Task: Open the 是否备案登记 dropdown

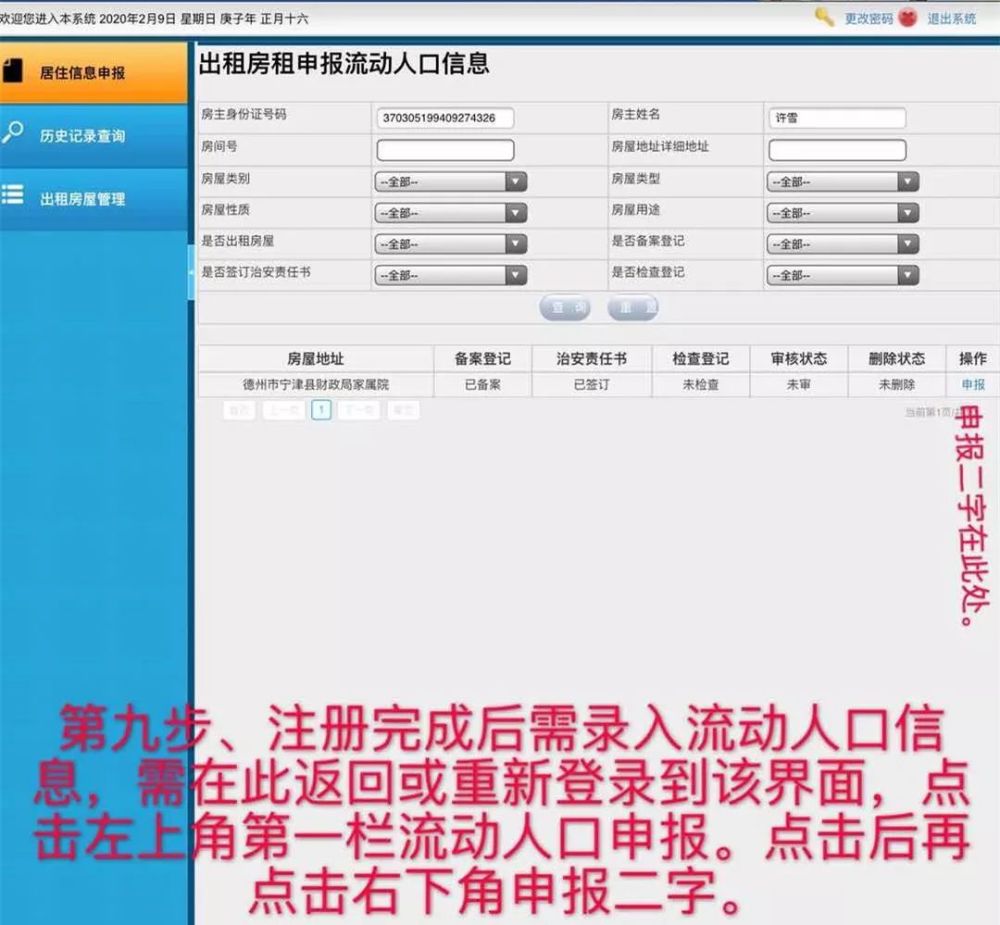Action: [842, 244]
